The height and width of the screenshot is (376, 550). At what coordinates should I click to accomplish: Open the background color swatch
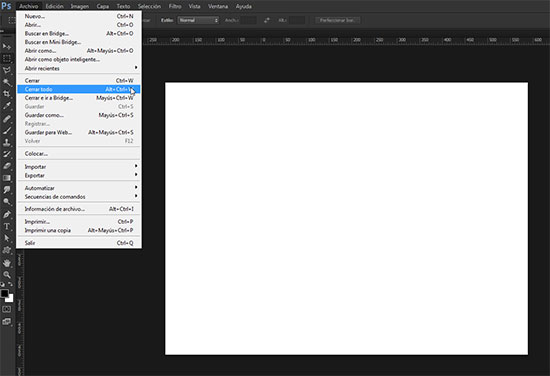[10, 298]
